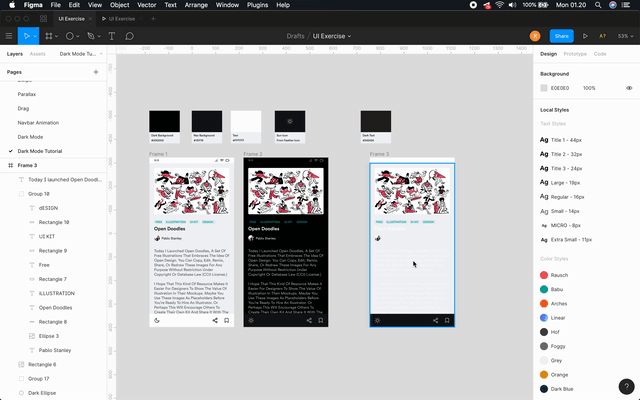Select the Babu color style
Viewport: 640px width, 400px height.
(551, 289)
